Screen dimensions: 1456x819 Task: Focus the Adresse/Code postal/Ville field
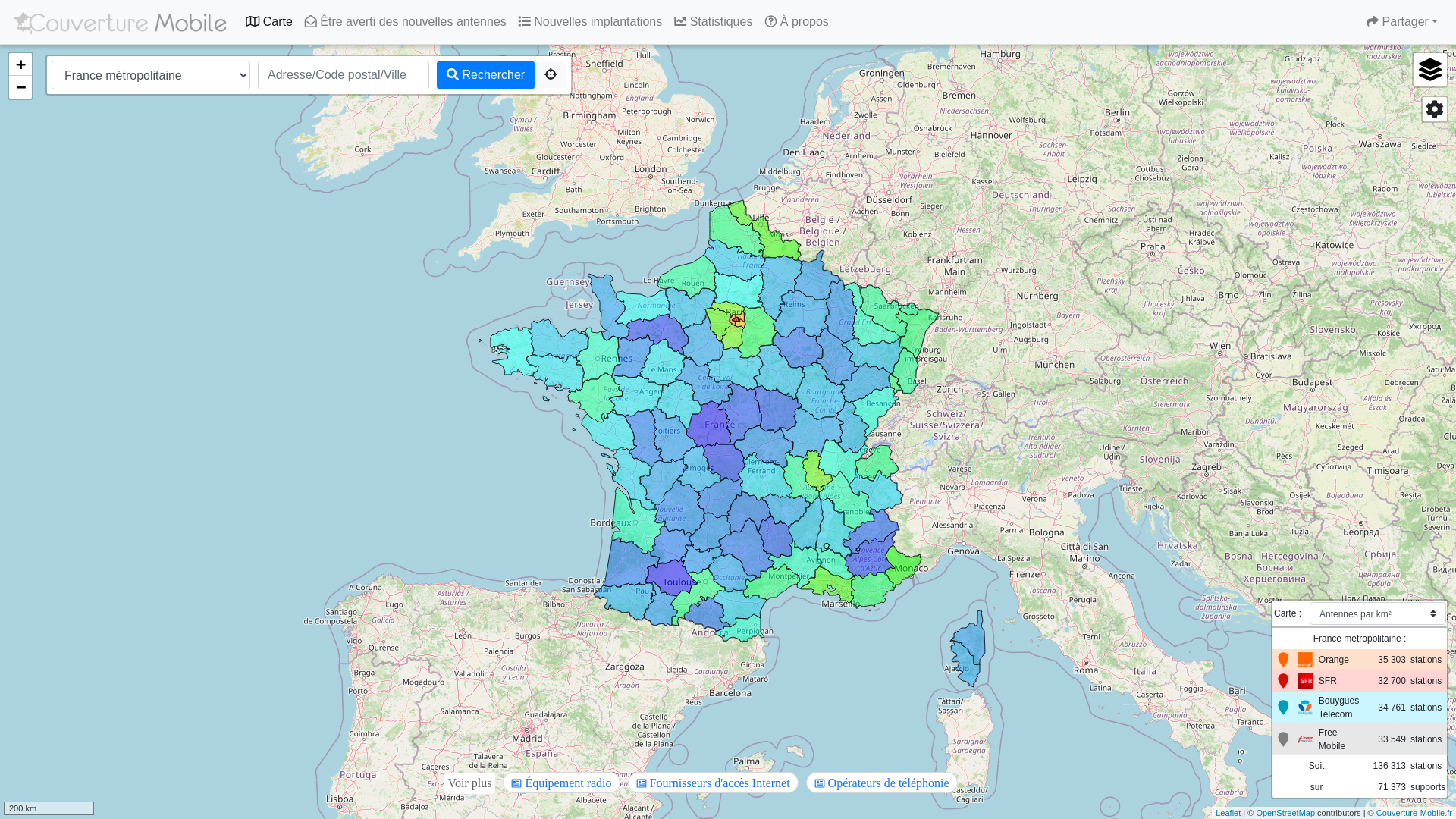[x=344, y=75]
